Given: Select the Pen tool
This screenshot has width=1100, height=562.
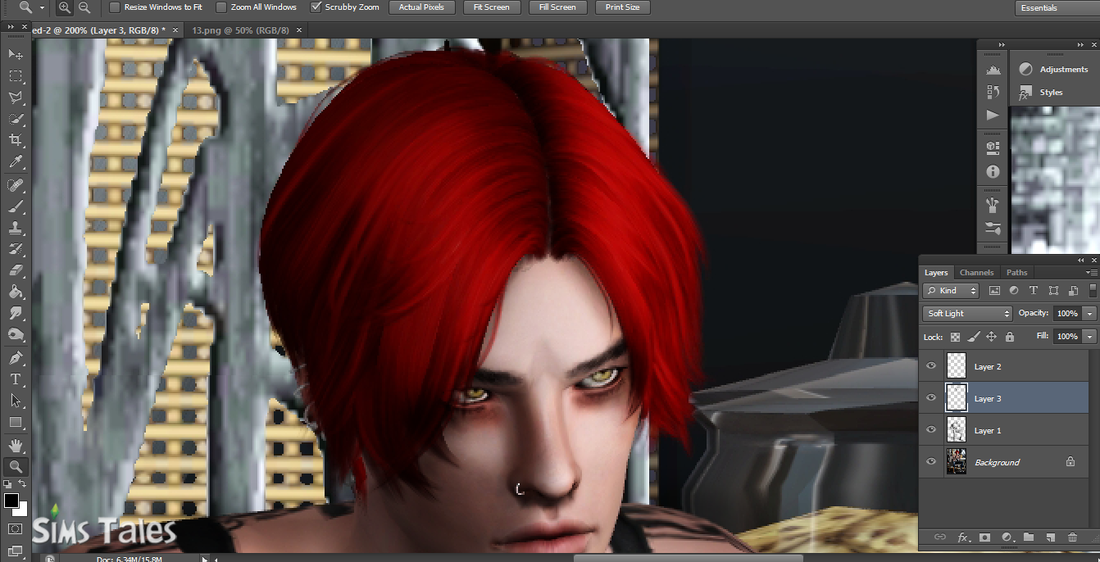Looking at the screenshot, I should (x=15, y=358).
